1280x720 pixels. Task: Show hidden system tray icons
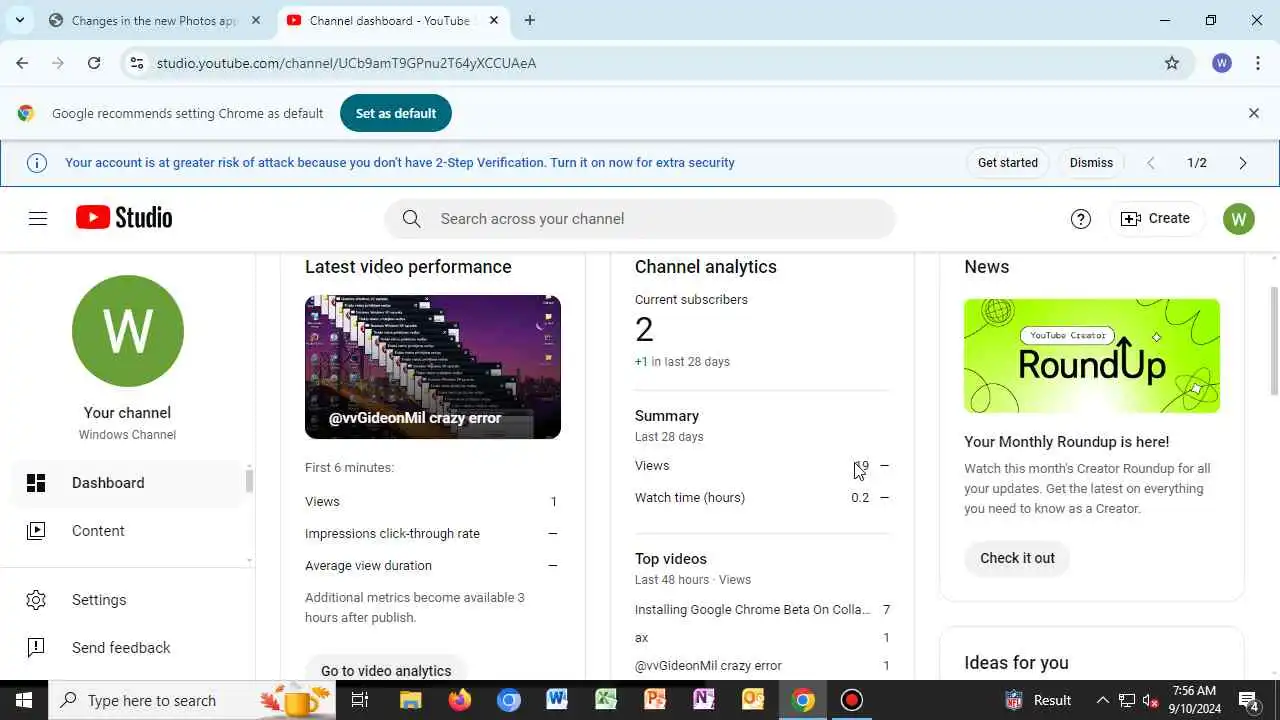[1103, 700]
